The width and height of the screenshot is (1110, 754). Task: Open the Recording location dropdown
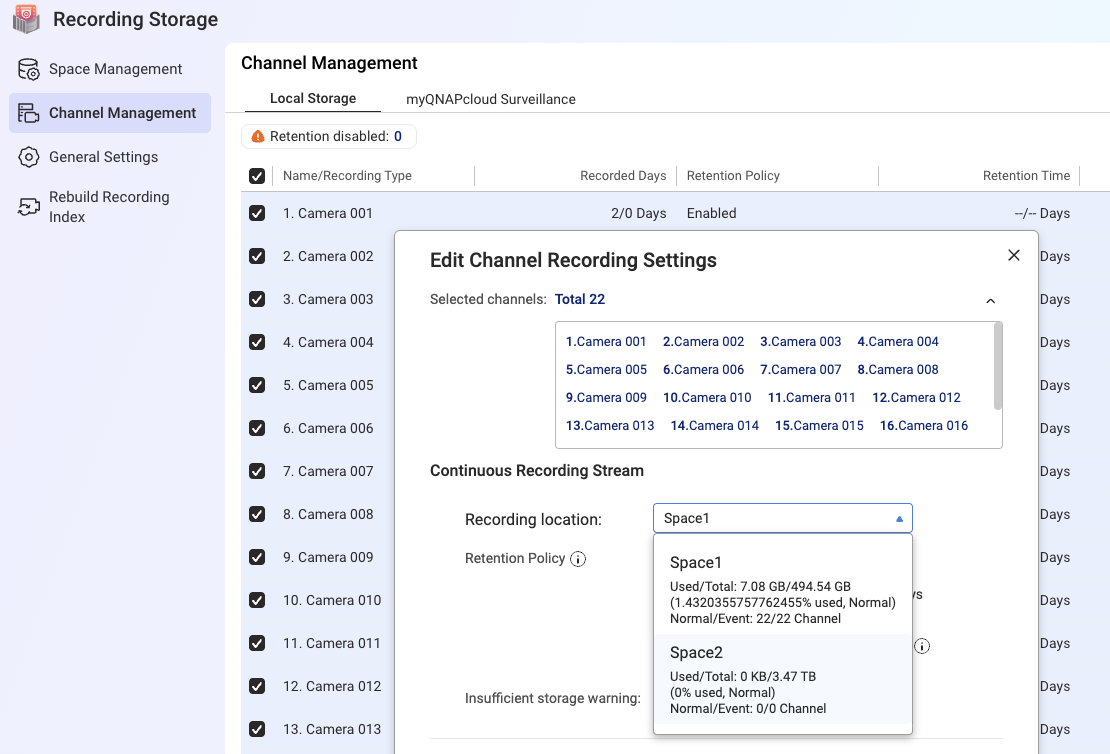pos(782,518)
